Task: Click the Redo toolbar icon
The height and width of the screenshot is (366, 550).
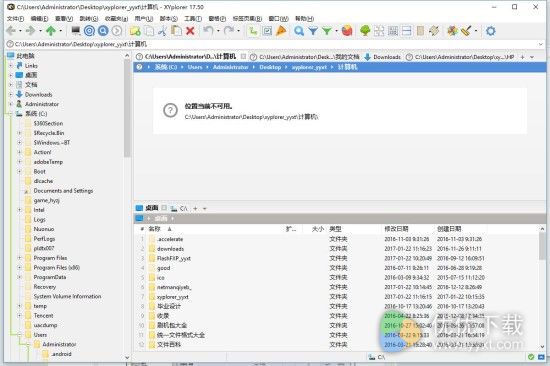Action: click(x=229, y=31)
